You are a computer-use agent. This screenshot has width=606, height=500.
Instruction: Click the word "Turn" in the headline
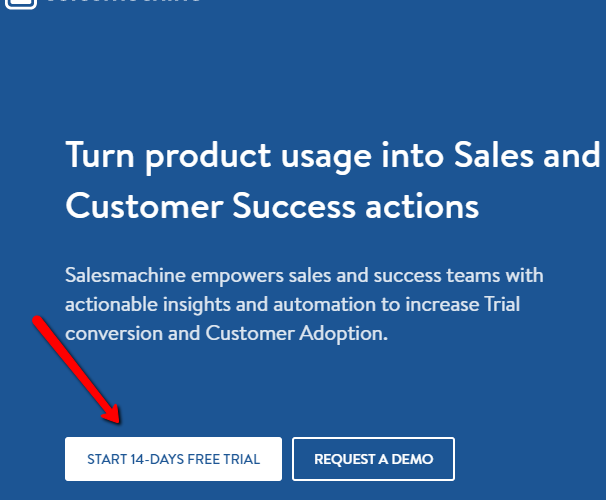(x=100, y=155)
